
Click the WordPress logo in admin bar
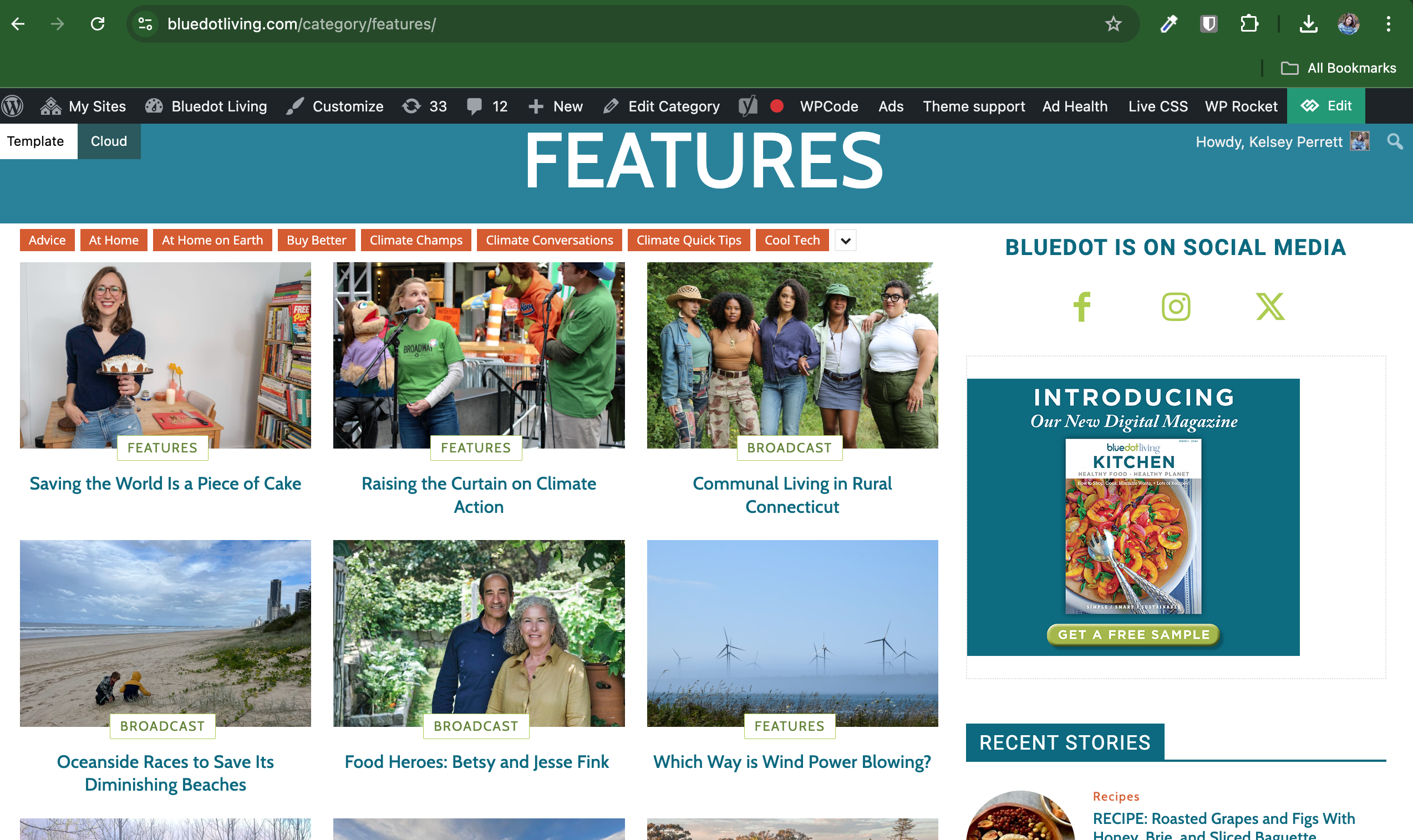(x=13, y=106)
